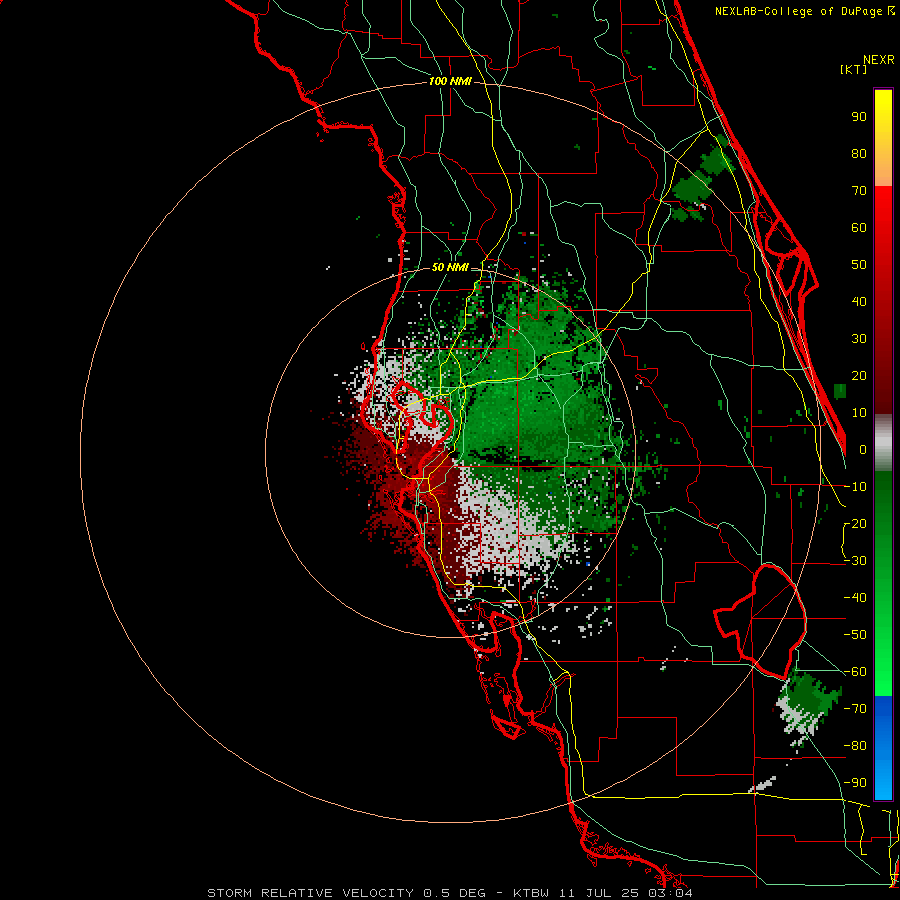Image resolution: width=900 pixels, height=900 pixels.
Task: Click the '[KT]' units label
Action: tap(854, 69)
